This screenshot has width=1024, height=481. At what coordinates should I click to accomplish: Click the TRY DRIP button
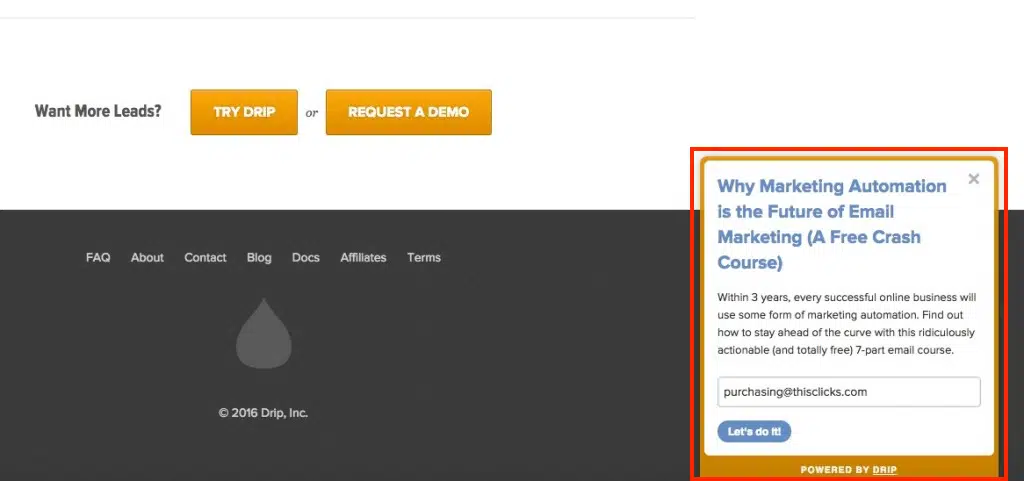point(244,112)
